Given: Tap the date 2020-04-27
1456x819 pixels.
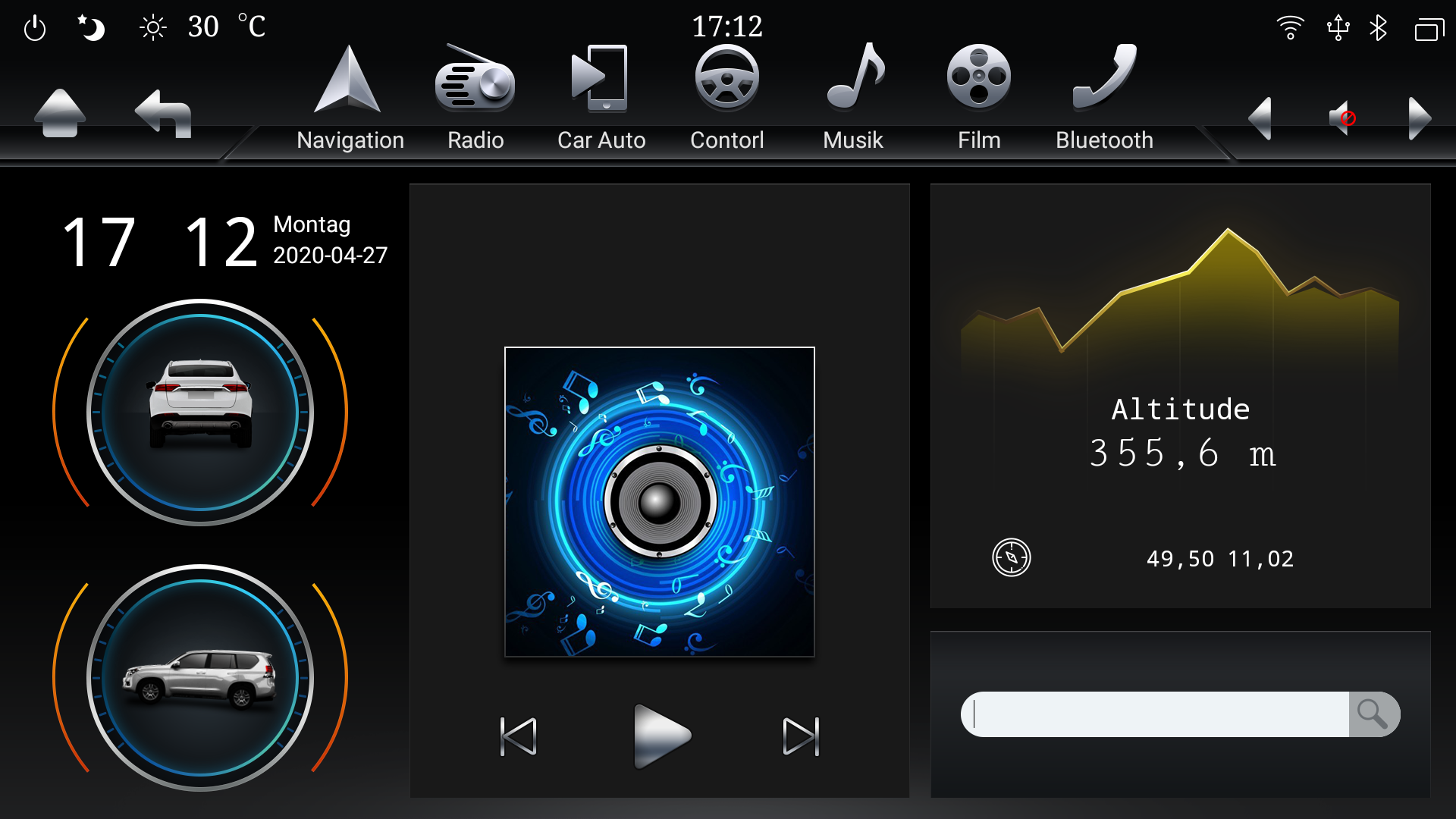Looking at the screenshot, I should [330, 256].
